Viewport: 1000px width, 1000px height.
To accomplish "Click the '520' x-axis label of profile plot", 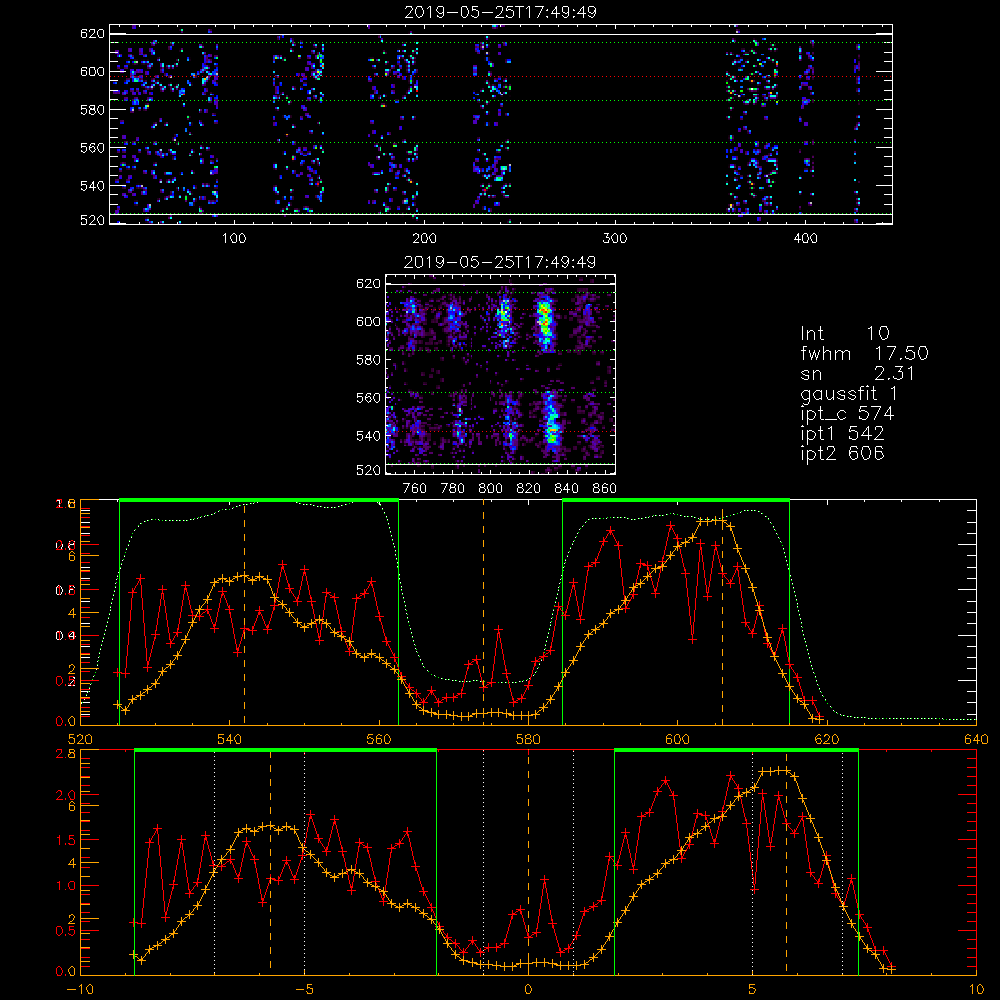I will pyautogui.click(x=80, y=740).
